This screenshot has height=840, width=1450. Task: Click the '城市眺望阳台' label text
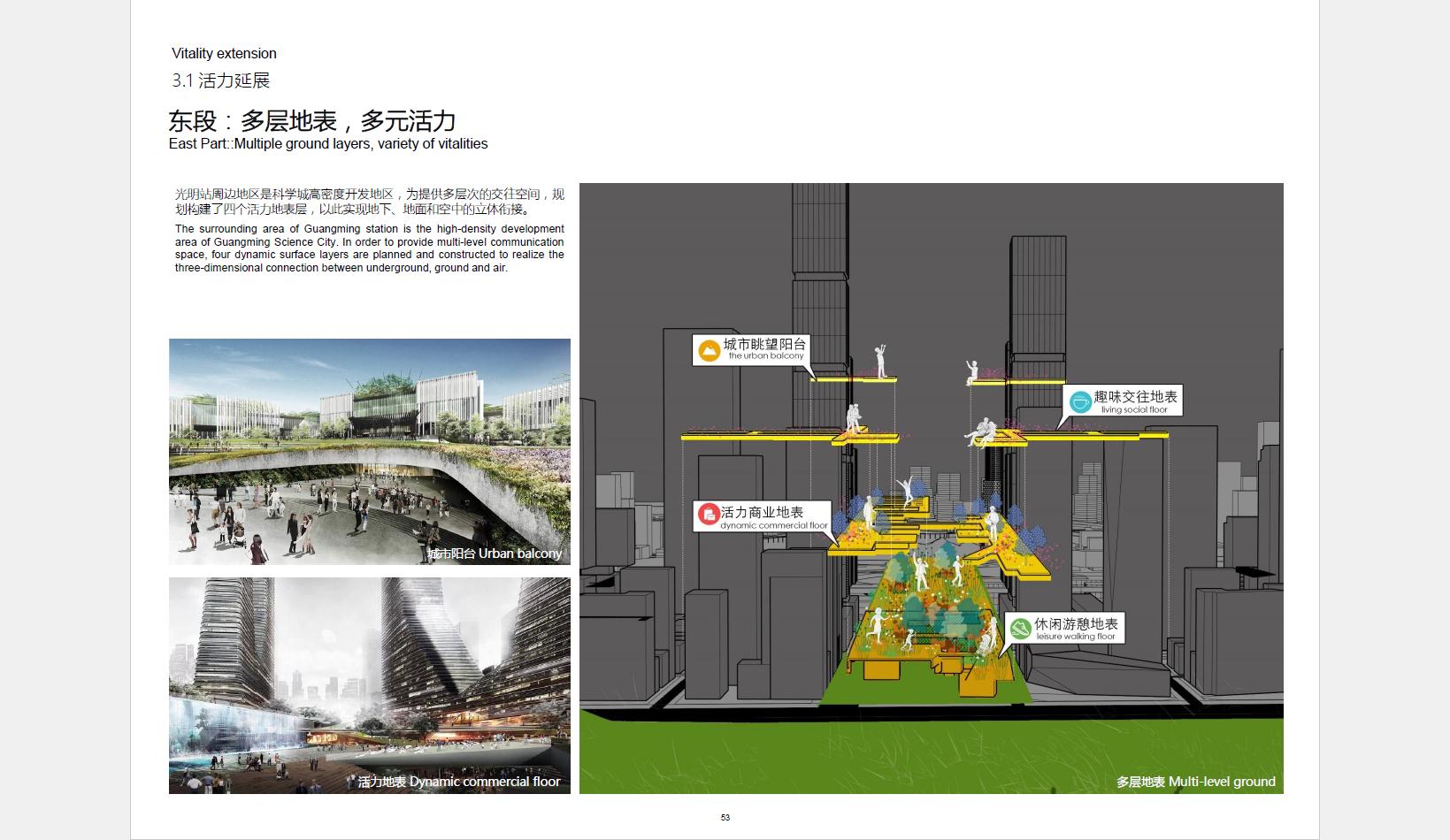pyautogui.click(x=764, y=345)
